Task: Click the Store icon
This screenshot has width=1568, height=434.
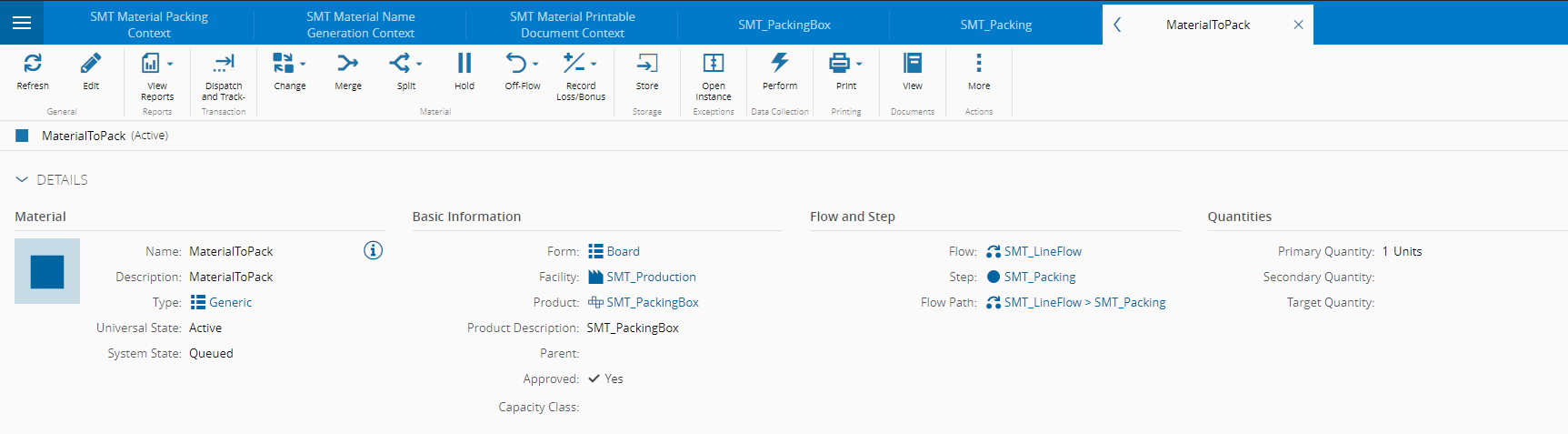Action: 647,64
